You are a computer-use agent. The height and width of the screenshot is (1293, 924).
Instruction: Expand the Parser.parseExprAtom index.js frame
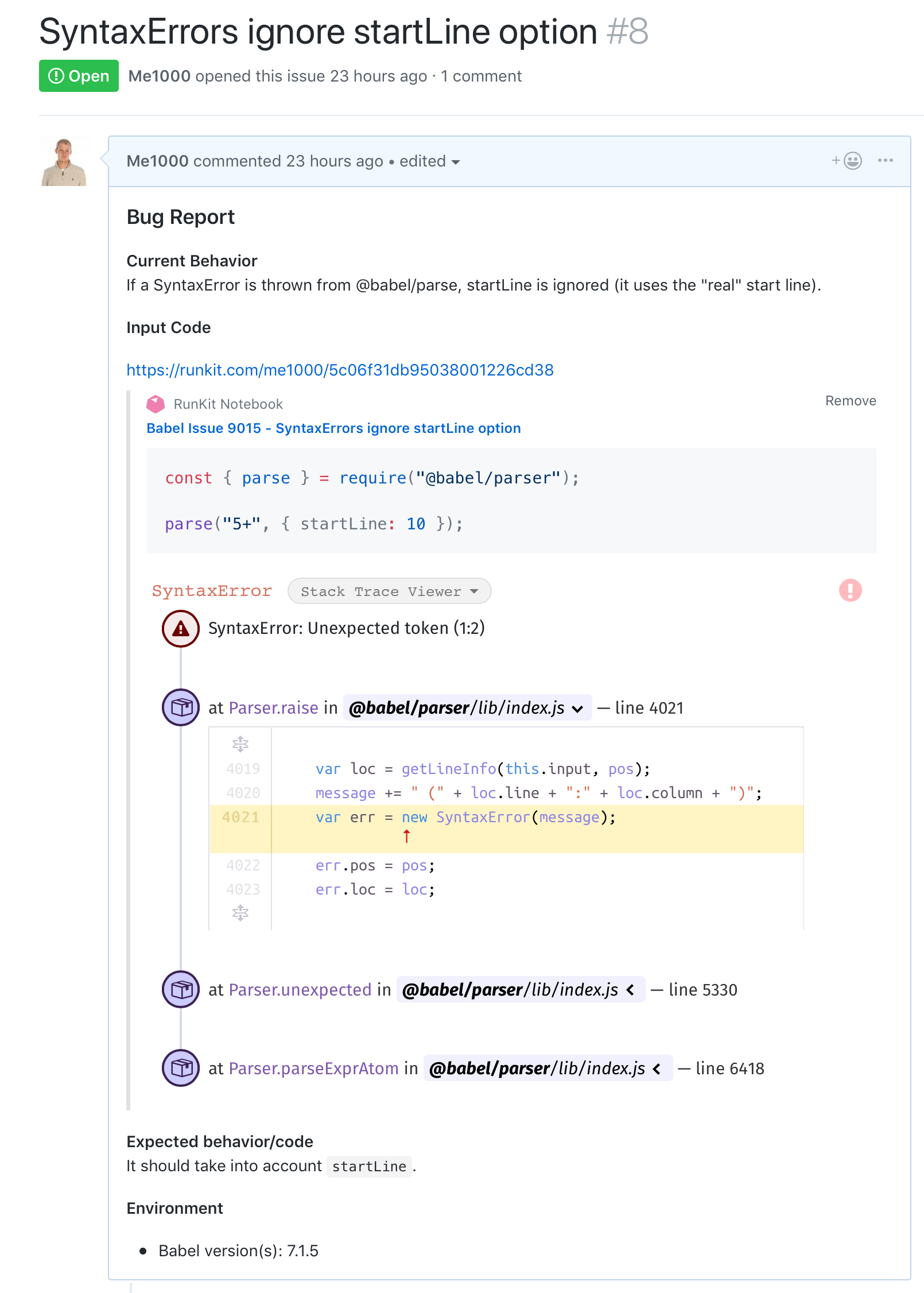tap(657, 1069)
